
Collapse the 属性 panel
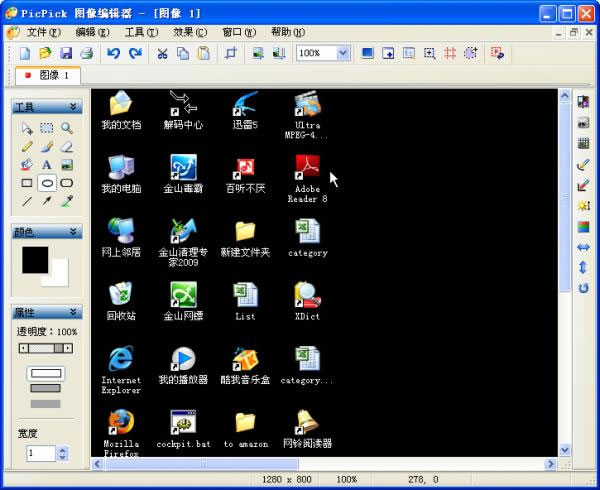point(73,312)
